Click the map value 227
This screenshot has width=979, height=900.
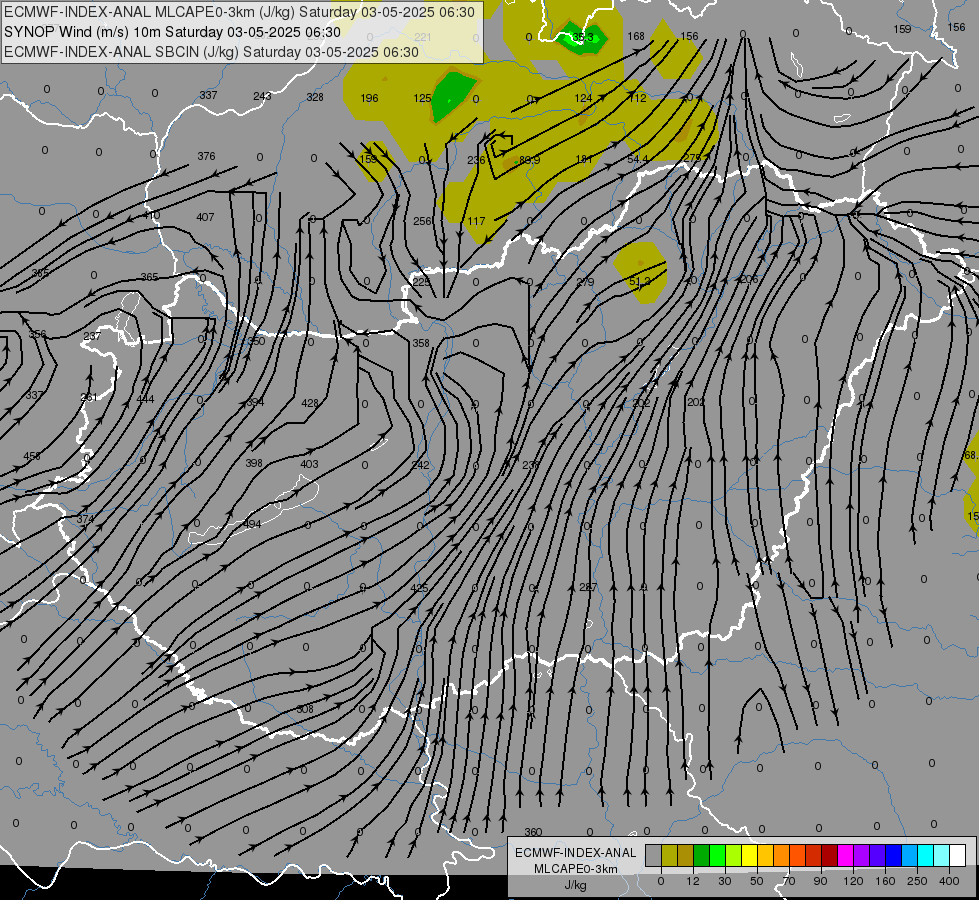point(588,587)
